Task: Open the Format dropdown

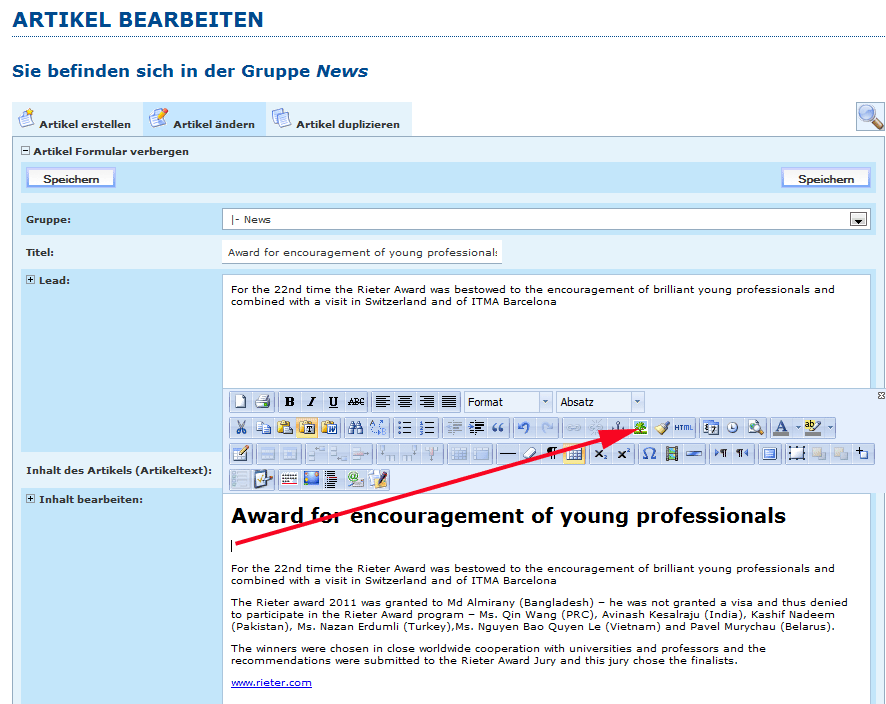Action: coord(508,402)
